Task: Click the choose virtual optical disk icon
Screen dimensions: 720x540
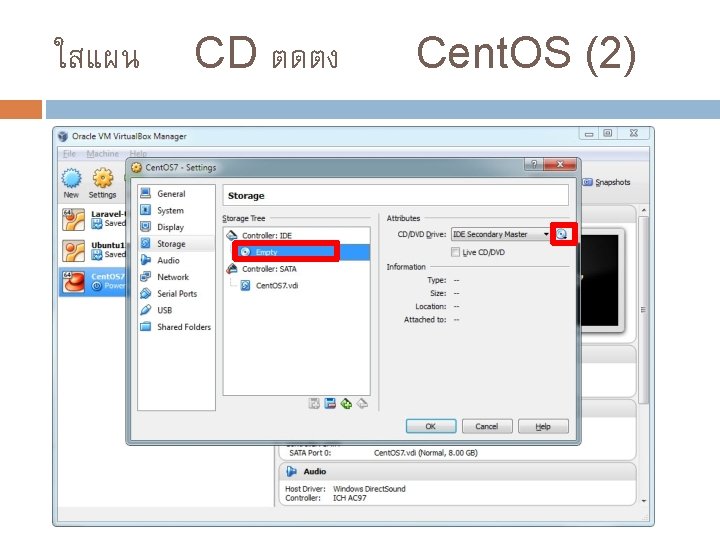Action: pos(562,235)
